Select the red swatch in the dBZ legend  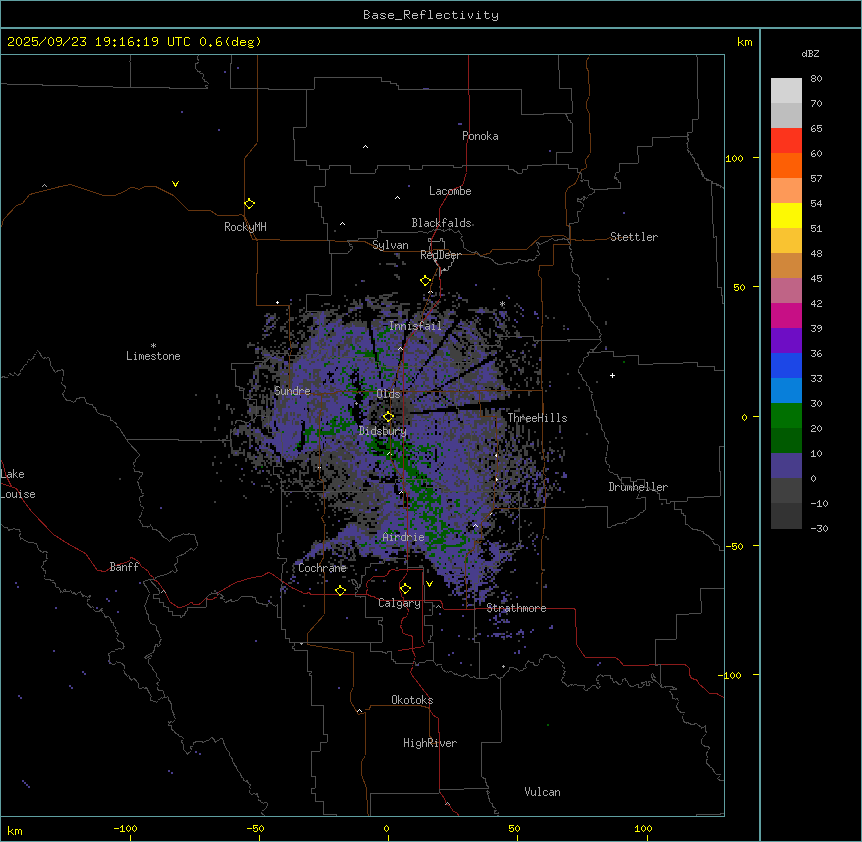[786, 140]
